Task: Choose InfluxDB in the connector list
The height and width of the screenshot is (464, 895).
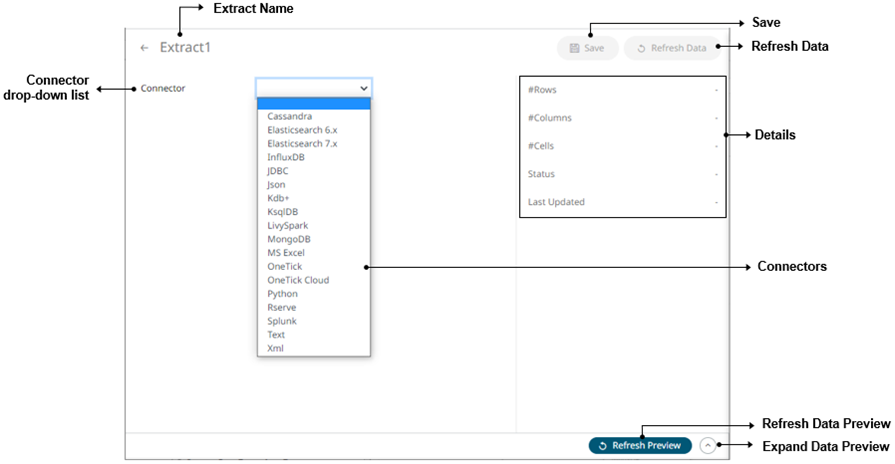Action: click(314, 157)
